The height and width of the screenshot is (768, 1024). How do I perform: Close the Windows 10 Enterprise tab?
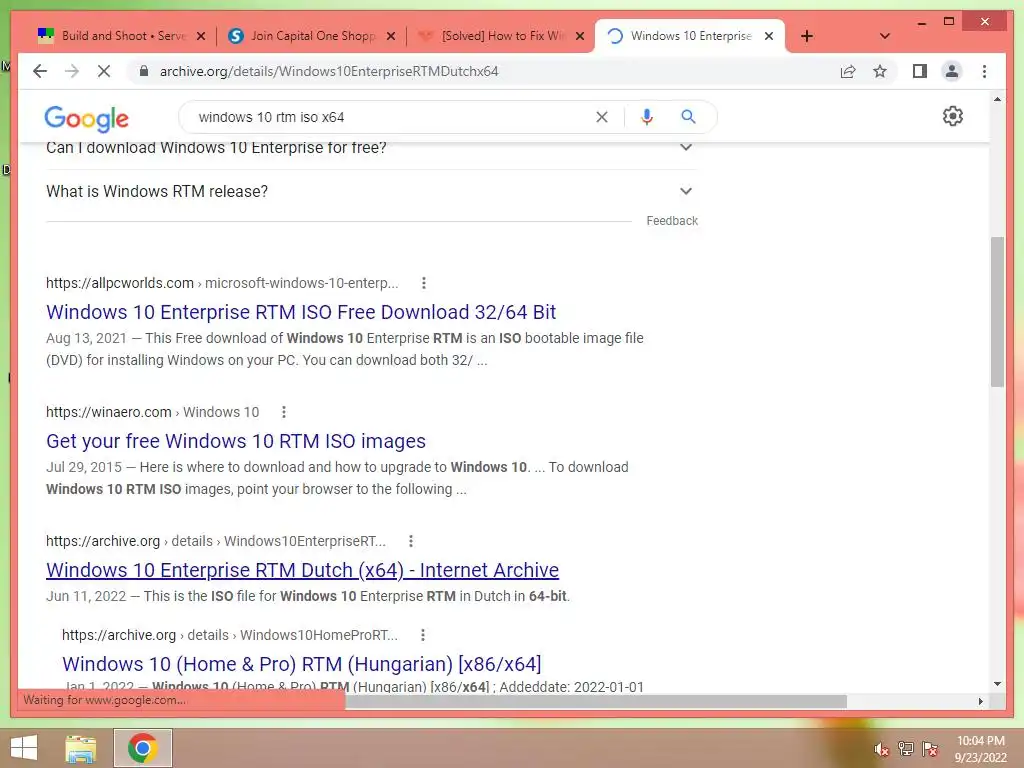[x=769, y=36]
